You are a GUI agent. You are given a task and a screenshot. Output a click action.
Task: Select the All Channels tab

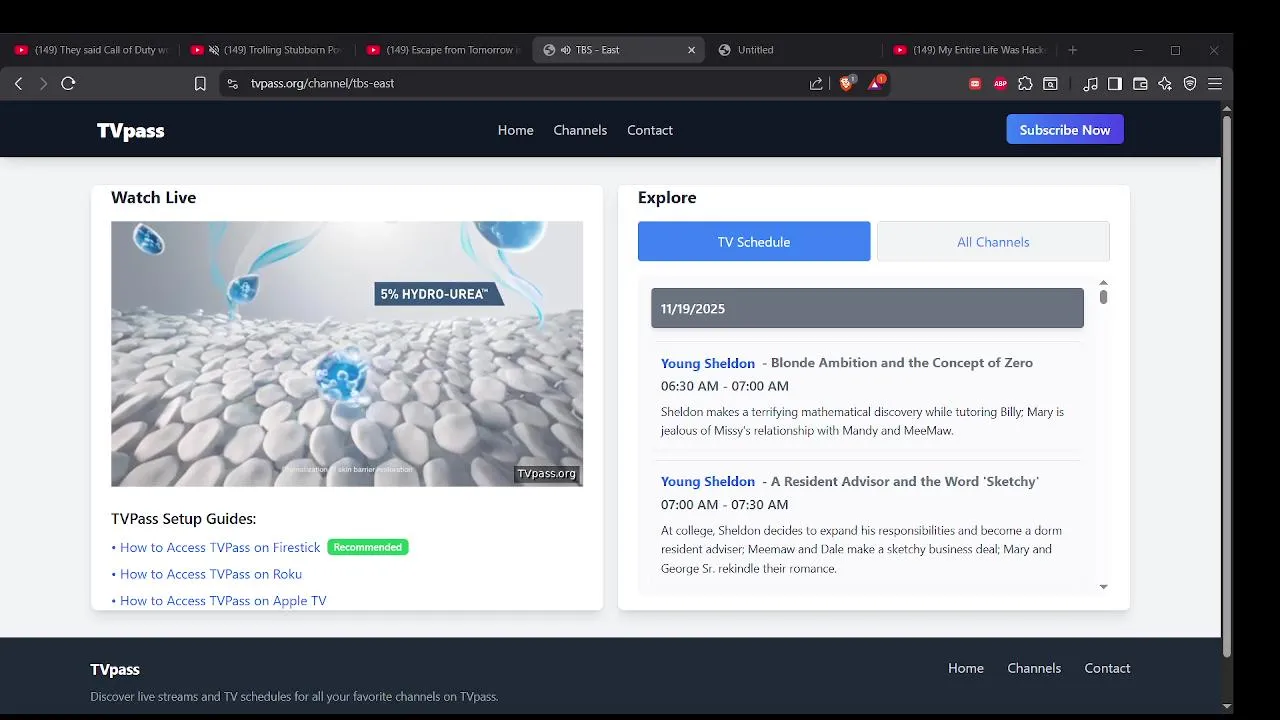[x=993, y=242]
